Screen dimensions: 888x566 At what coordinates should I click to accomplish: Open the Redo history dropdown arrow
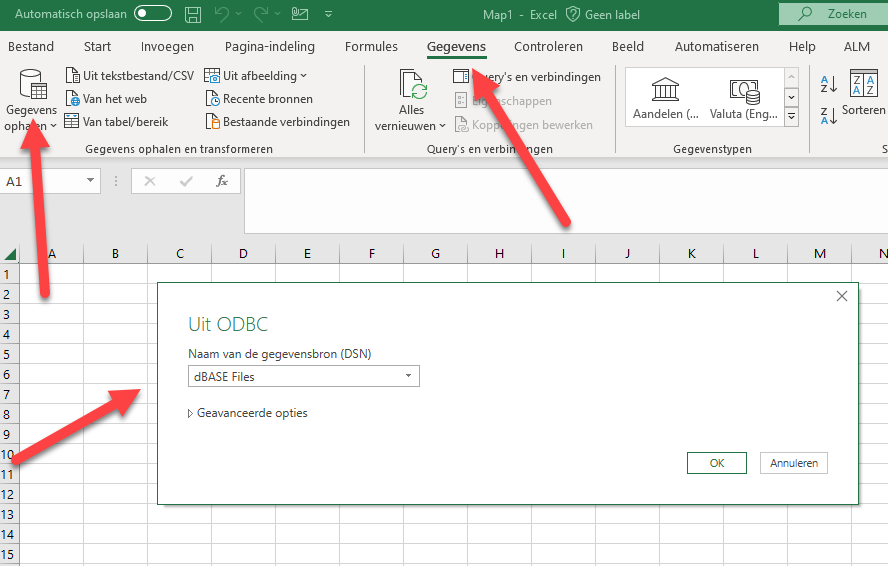(278, 14)
